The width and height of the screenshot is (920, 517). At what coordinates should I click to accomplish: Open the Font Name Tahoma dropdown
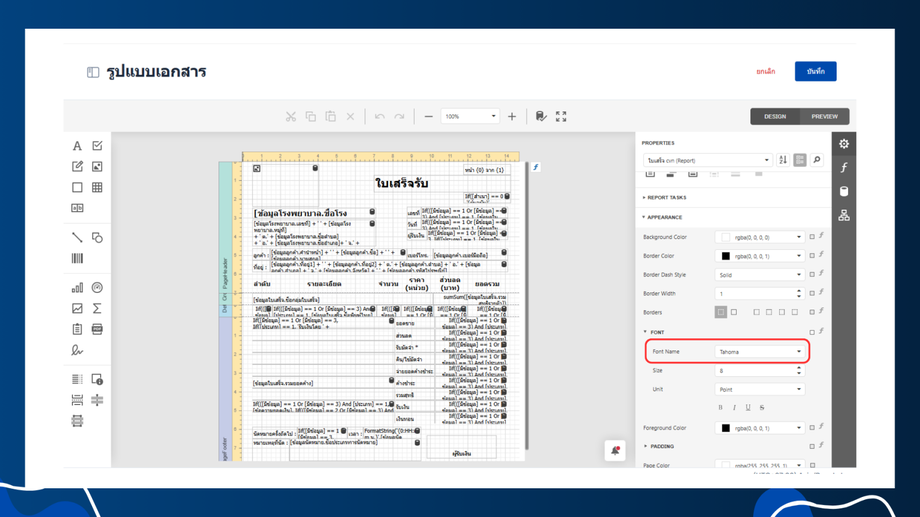[x=759, y=352]
